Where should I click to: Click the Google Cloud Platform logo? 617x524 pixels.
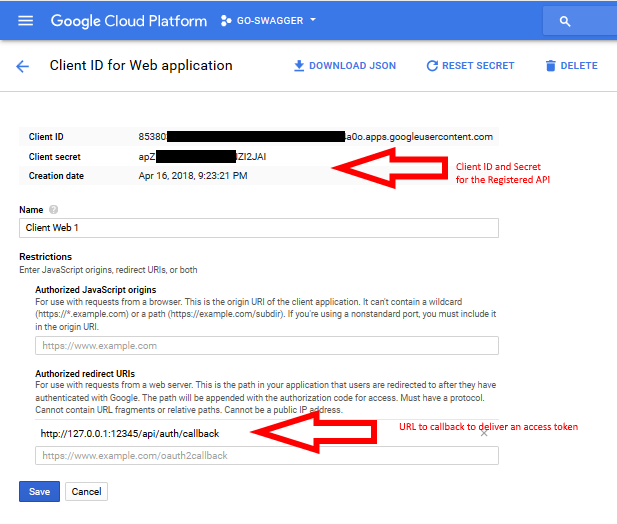click(x=129, y=20)
